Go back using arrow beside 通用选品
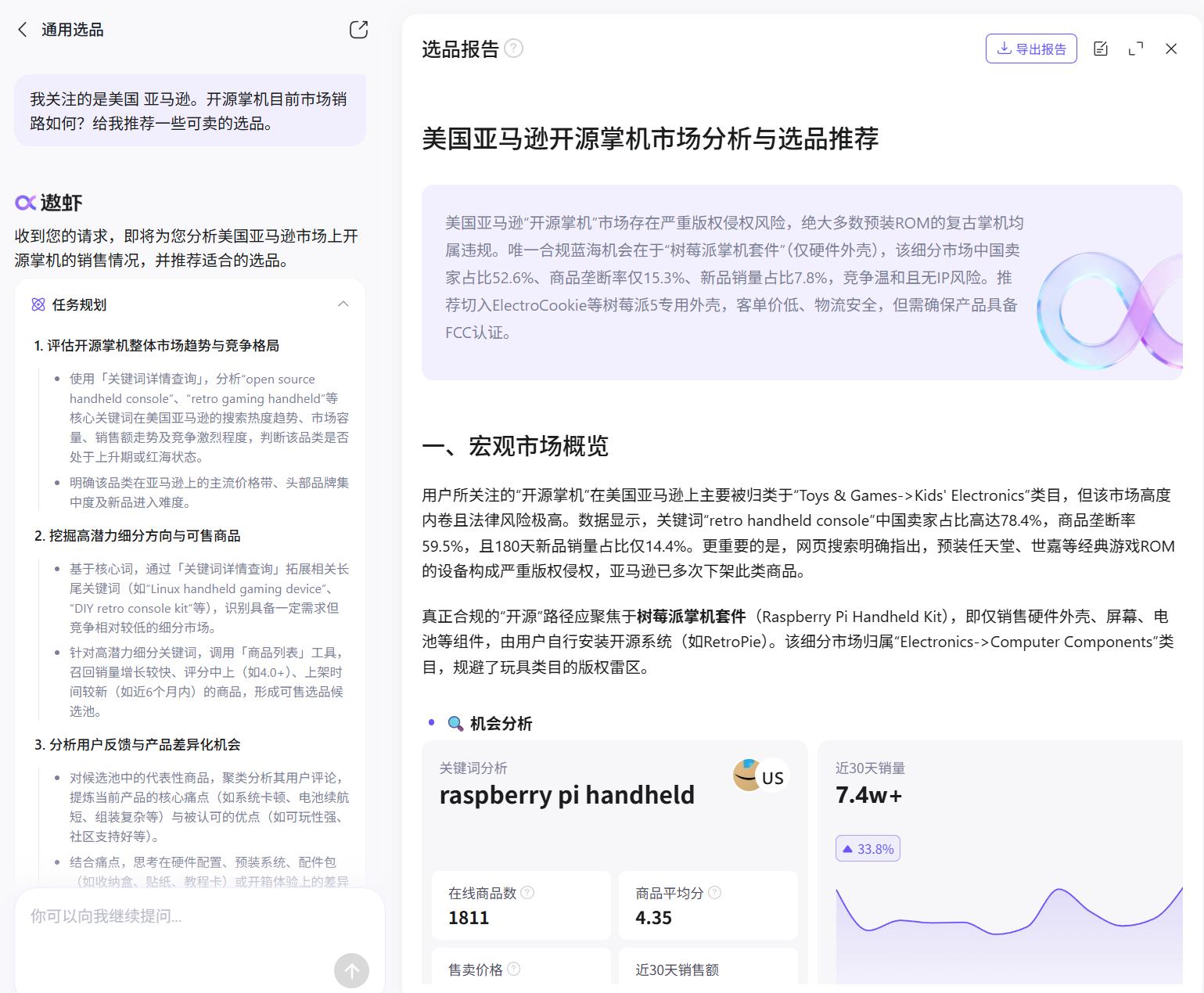Screen dimensions: 1204x993 tap(23, 29)
